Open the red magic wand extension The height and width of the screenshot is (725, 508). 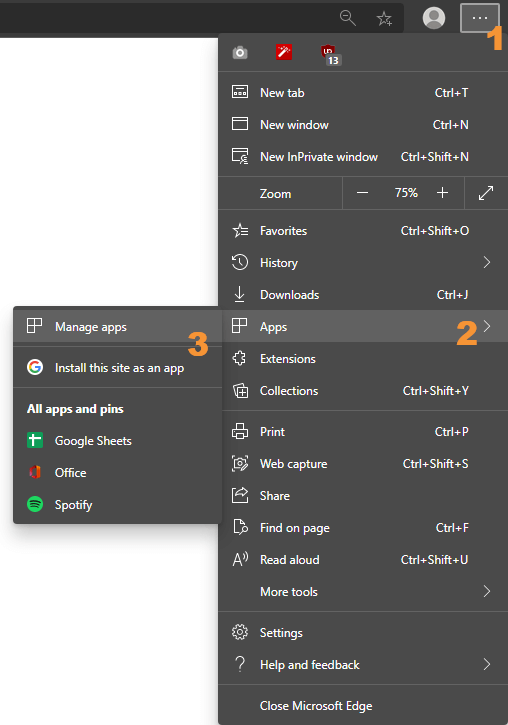[x=284, y=52]
